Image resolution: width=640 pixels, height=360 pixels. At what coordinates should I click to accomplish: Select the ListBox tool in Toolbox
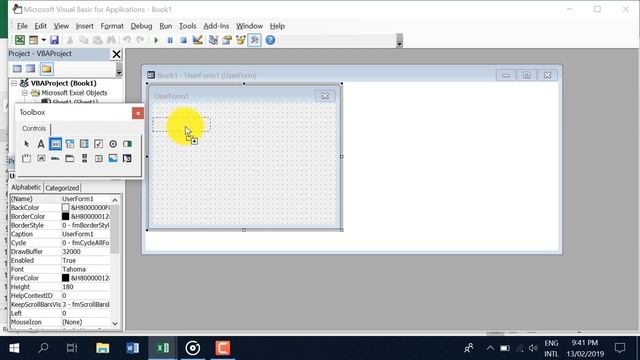(x=84, y=144)
